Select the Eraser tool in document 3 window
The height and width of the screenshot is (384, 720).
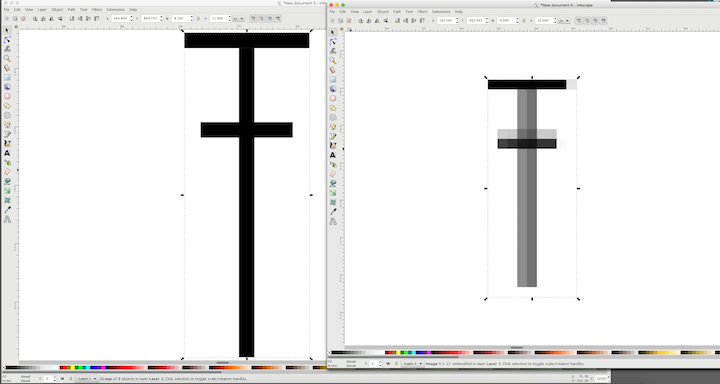pyautogui.click(x=7, y=172)
